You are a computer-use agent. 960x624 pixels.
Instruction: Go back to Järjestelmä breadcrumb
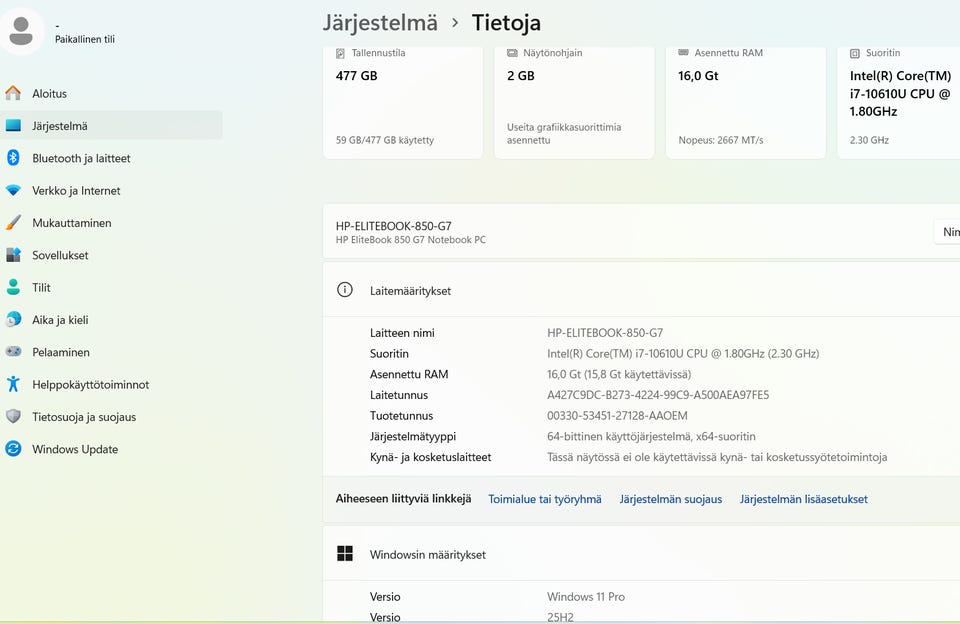coord(380,22)
